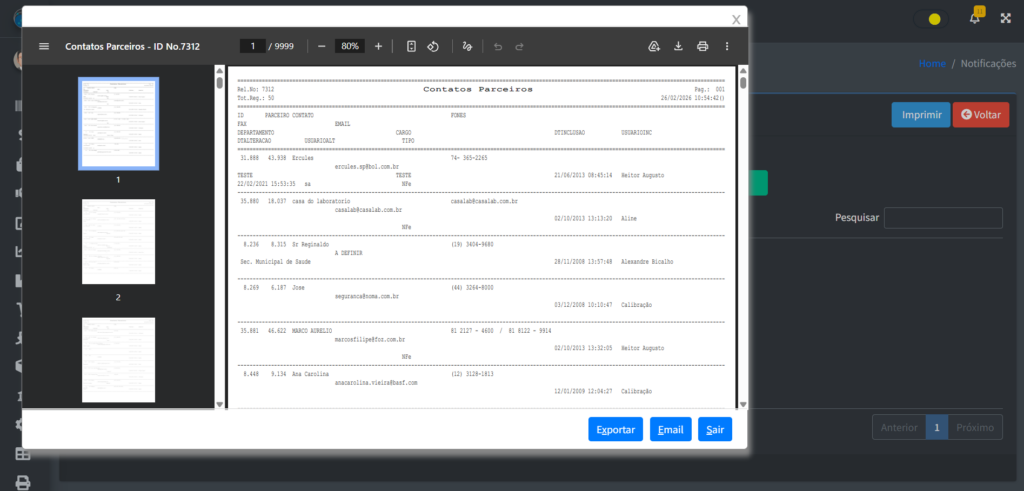Print the PDF using printer icon
Image resolution: width=1024 pixels, height=491 pixels.
(703, 46)
